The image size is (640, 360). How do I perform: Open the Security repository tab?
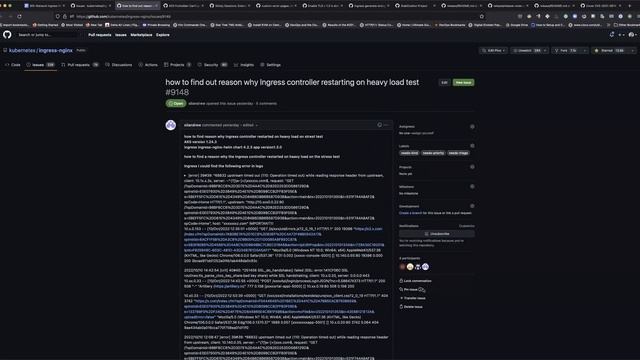click(x=212, y=65)
